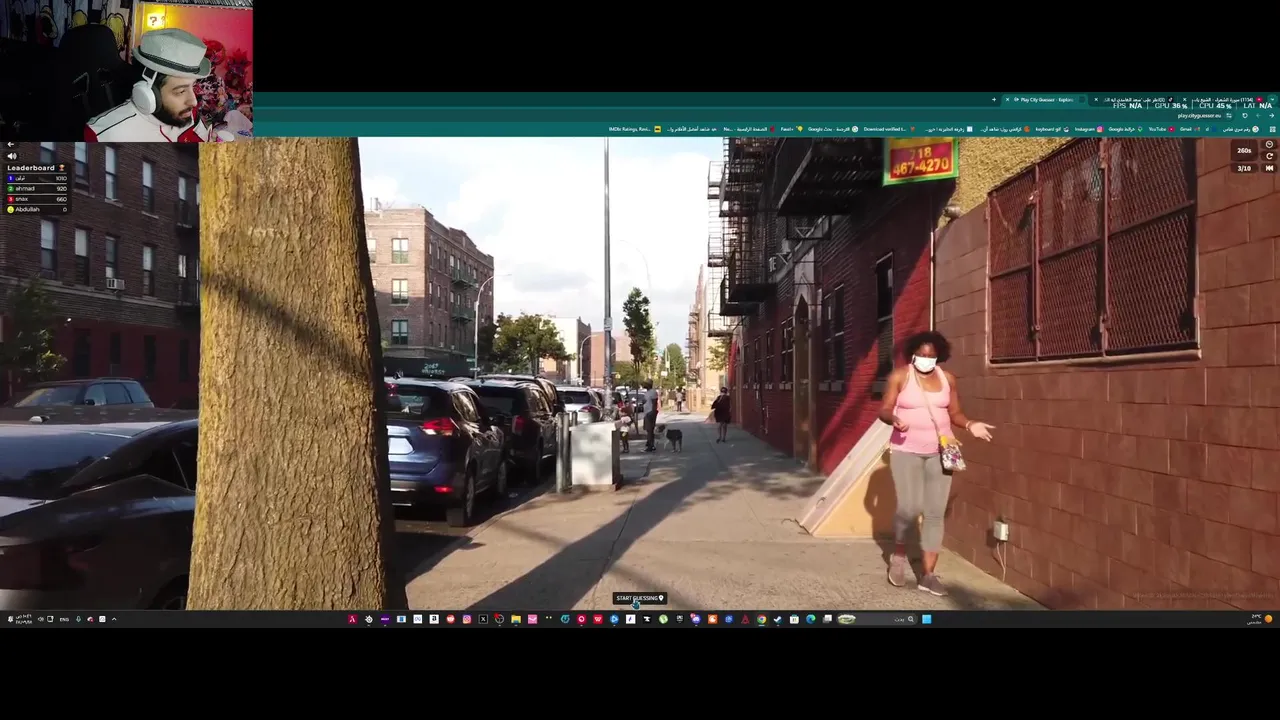The image size is (1280, 720).
Task: Open the YouTube bookmark
Action: coord(1160,129)
